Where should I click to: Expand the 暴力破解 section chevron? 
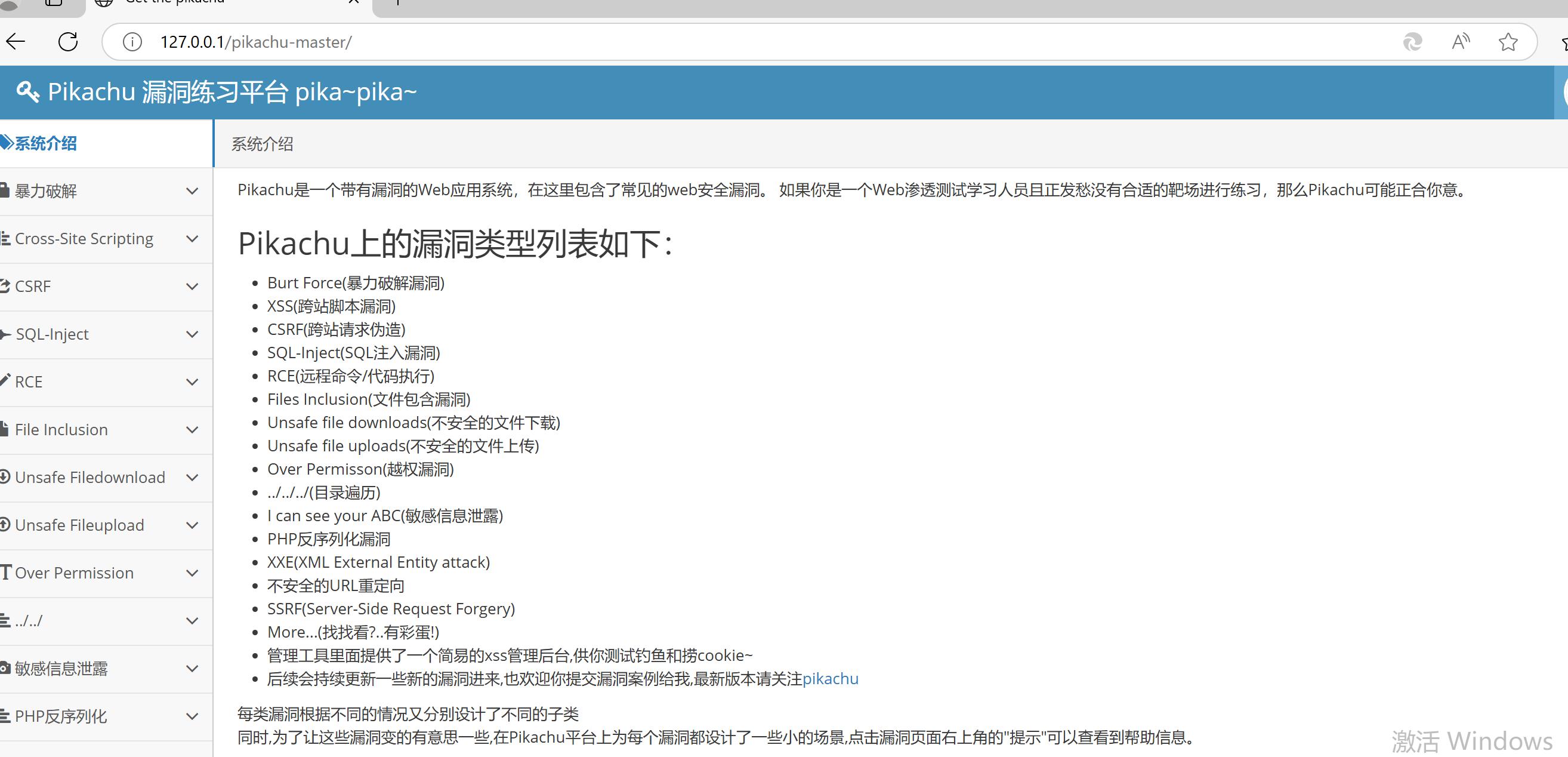coord(192,190)
